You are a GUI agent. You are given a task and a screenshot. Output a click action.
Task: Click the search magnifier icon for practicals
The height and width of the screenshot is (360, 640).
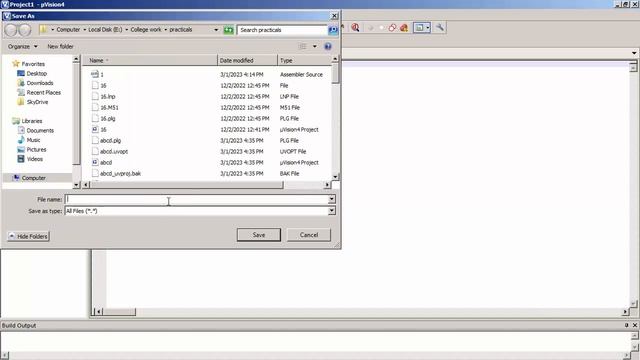333,30
